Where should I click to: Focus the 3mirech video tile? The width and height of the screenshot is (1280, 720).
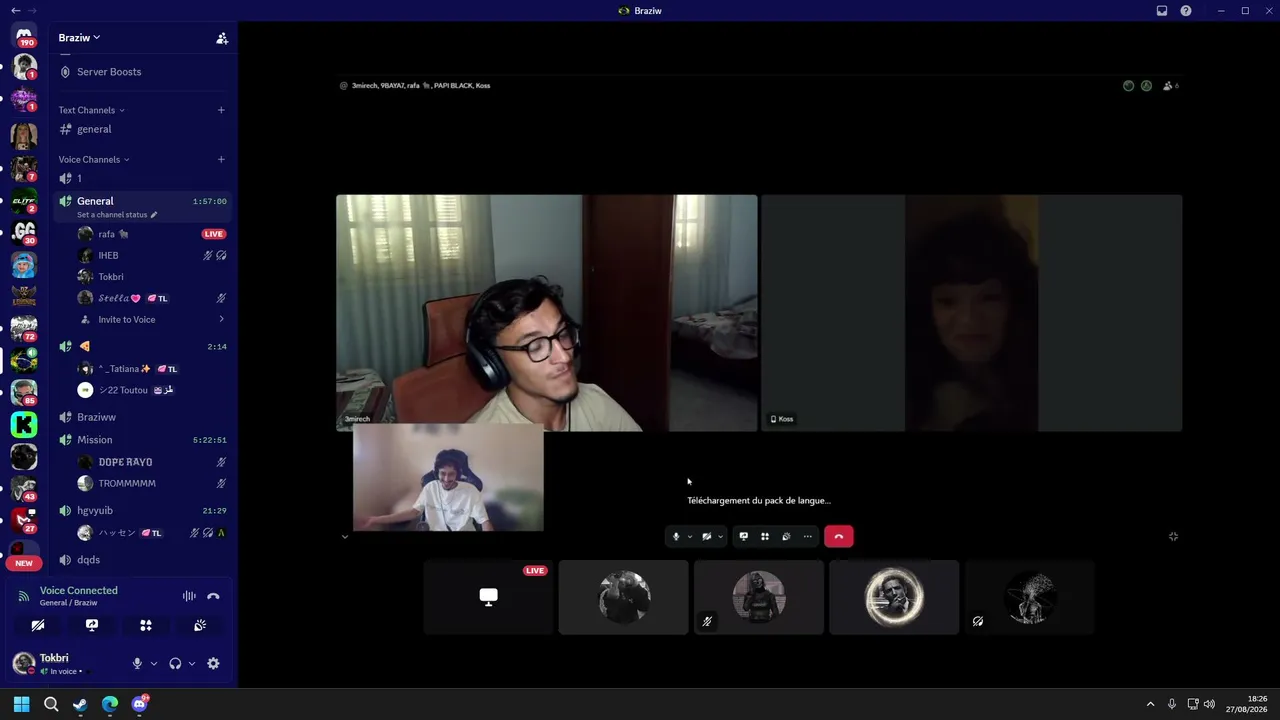click(x=547, y=313)
